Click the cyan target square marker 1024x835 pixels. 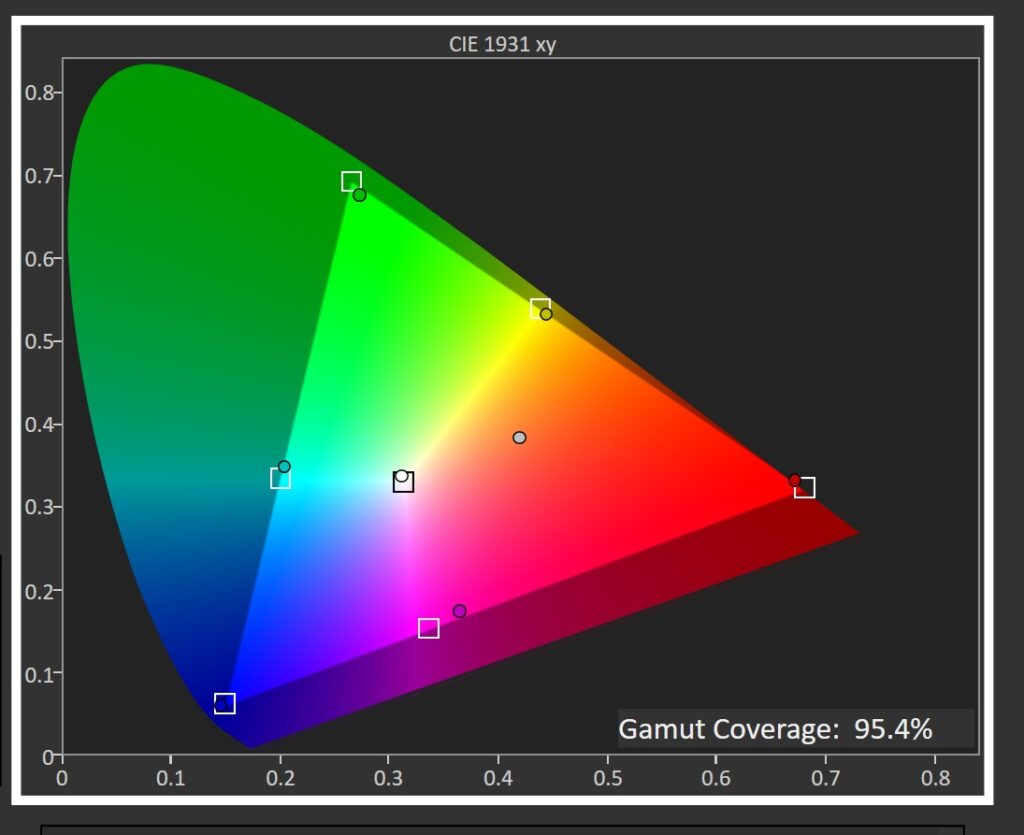(280, 478)
